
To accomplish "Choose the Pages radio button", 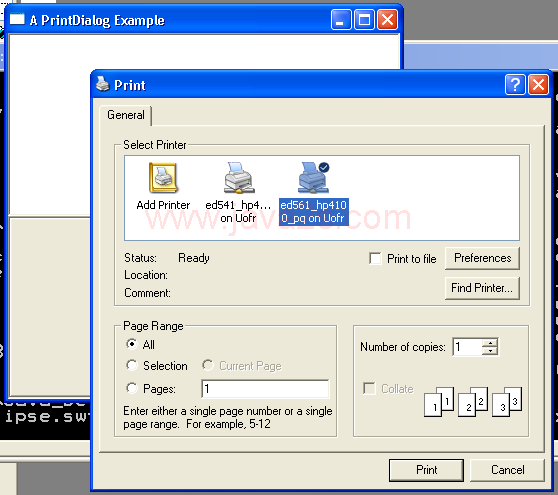I will pyautogui.click(x=132, y=388).
